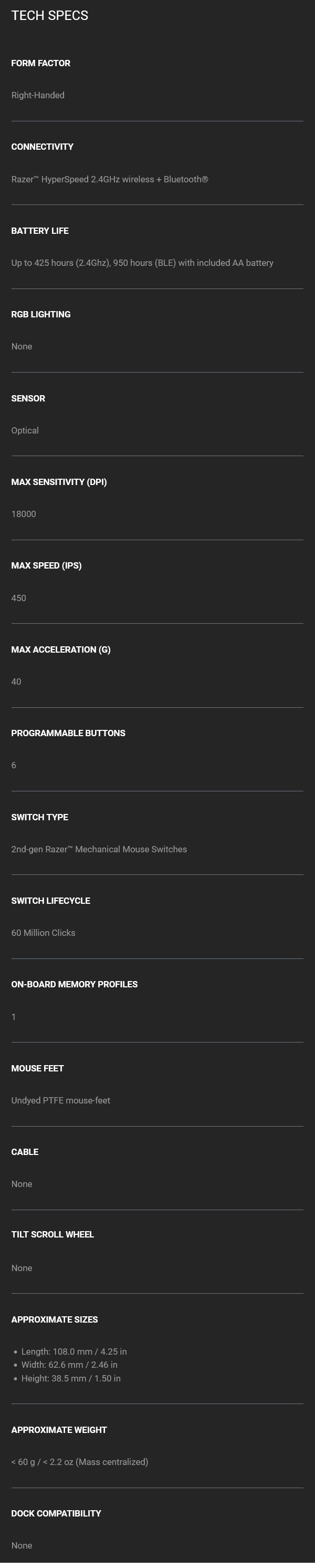Click the Optical sensor value
315x1568 pixels.
click(25, 430)
